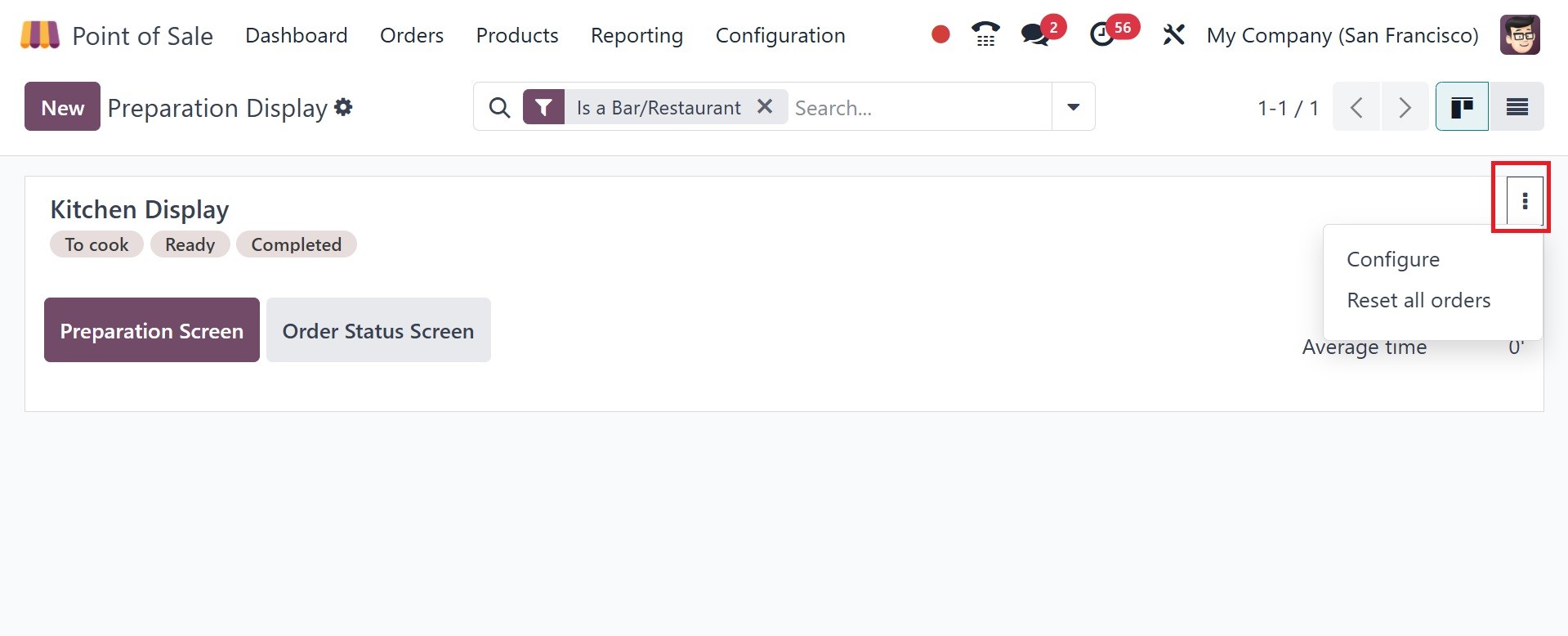Image resolution: width=1568 pixels, height=636 pixels.
Task: Click the red recording status dot
Action: [940, 34]
